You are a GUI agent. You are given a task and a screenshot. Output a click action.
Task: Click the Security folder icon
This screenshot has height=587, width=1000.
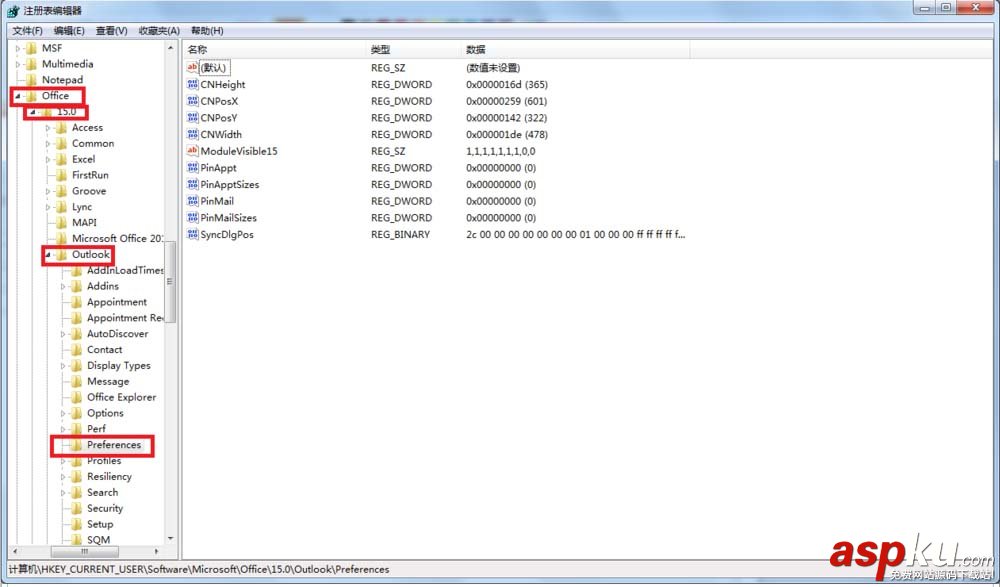point(79,508)
